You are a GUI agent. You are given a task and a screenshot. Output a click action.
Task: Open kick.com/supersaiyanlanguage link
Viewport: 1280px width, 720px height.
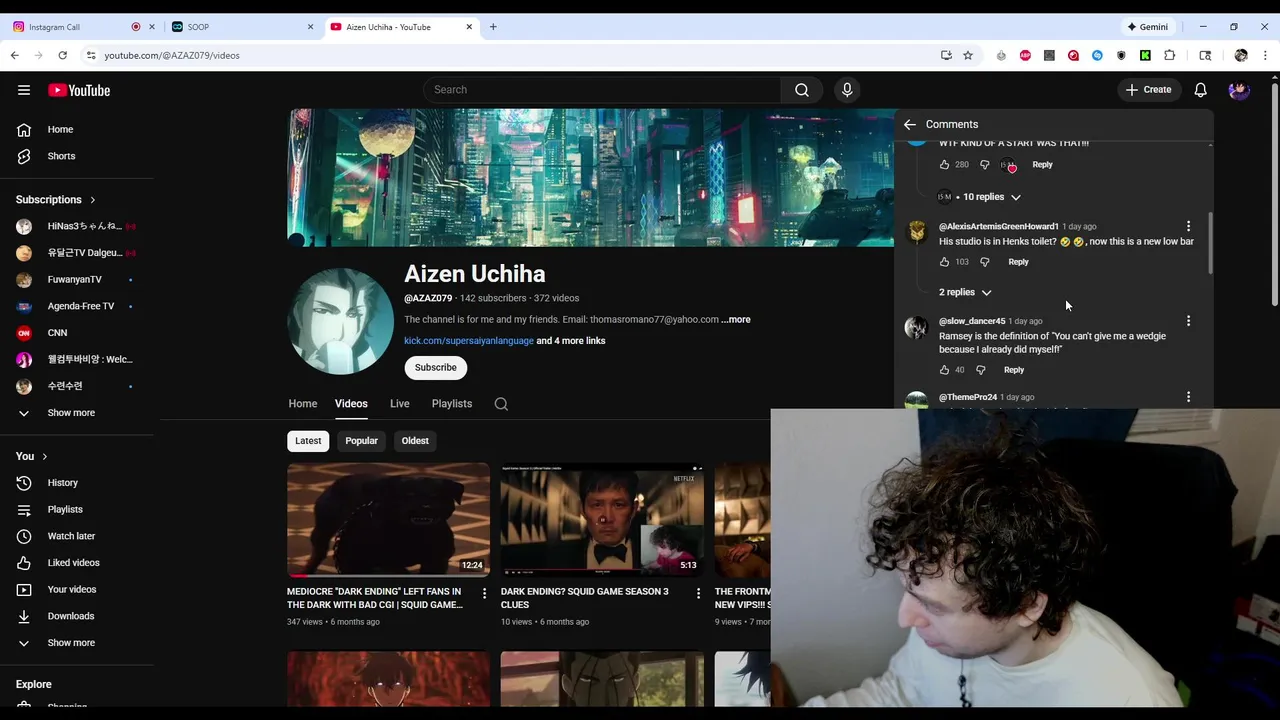tap(469, 341)
